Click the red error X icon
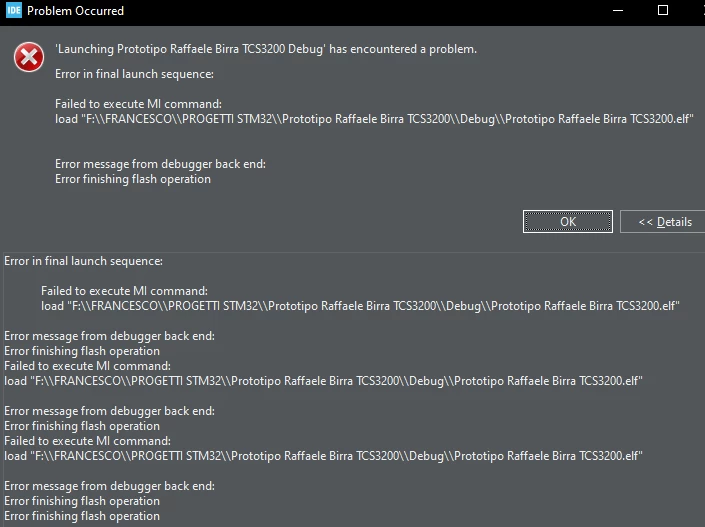The image size is (705, 527). [x=29, y=57]
